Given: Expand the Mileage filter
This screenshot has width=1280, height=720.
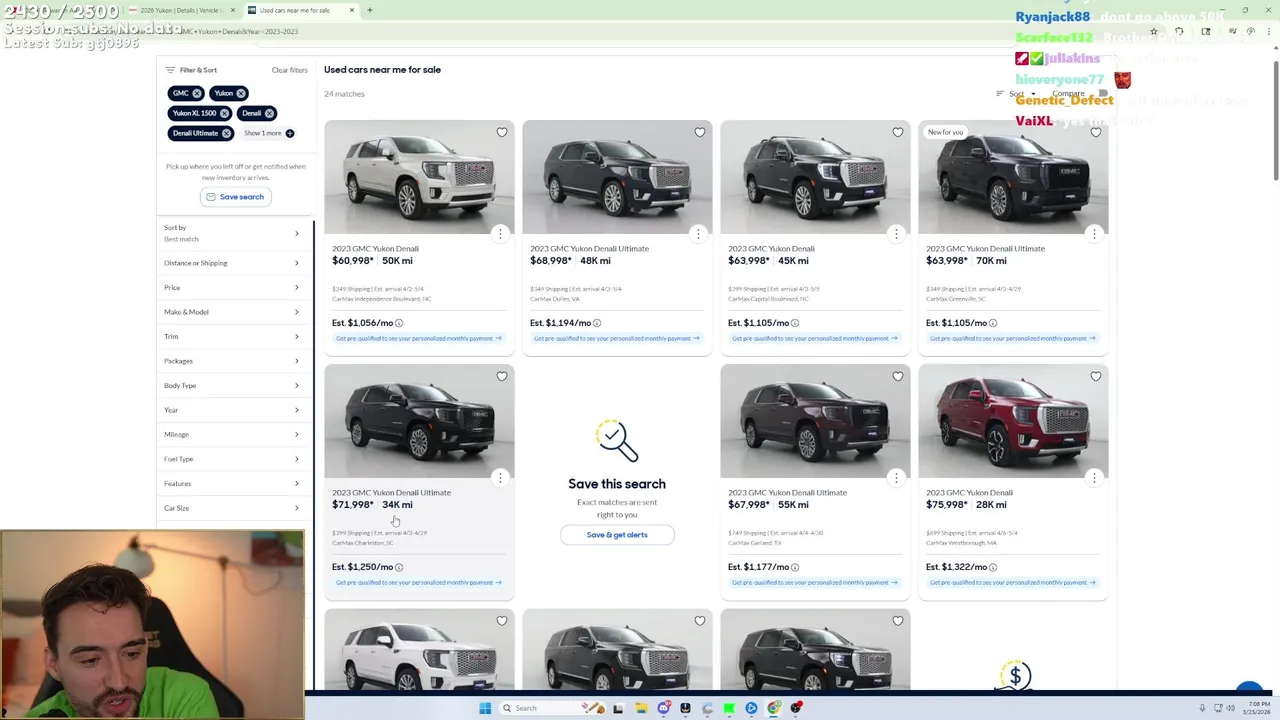Looking at the screenshot, I should coord(232,434).
